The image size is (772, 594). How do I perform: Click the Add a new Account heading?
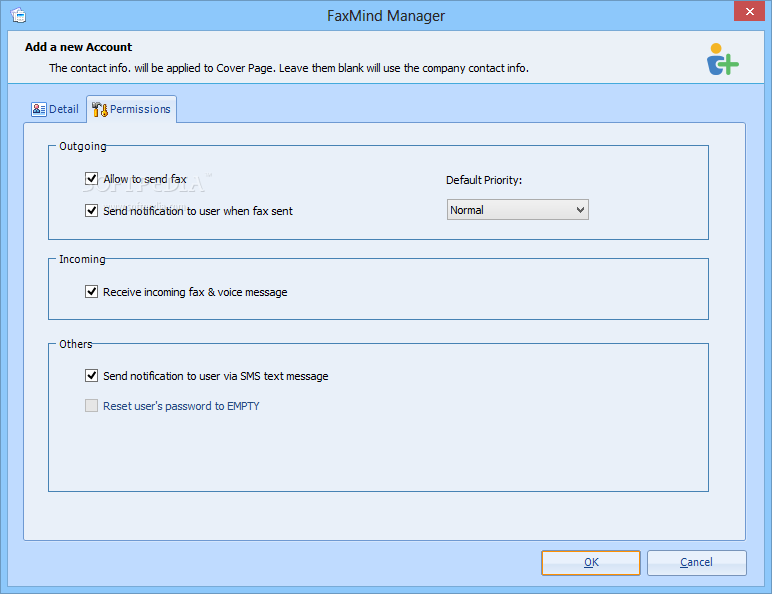pos(79,47)
